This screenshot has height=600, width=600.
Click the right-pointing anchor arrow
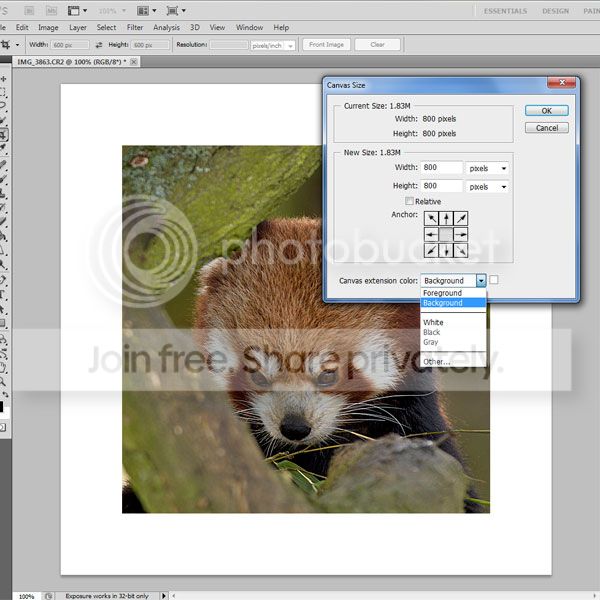[x=461, y=234]
